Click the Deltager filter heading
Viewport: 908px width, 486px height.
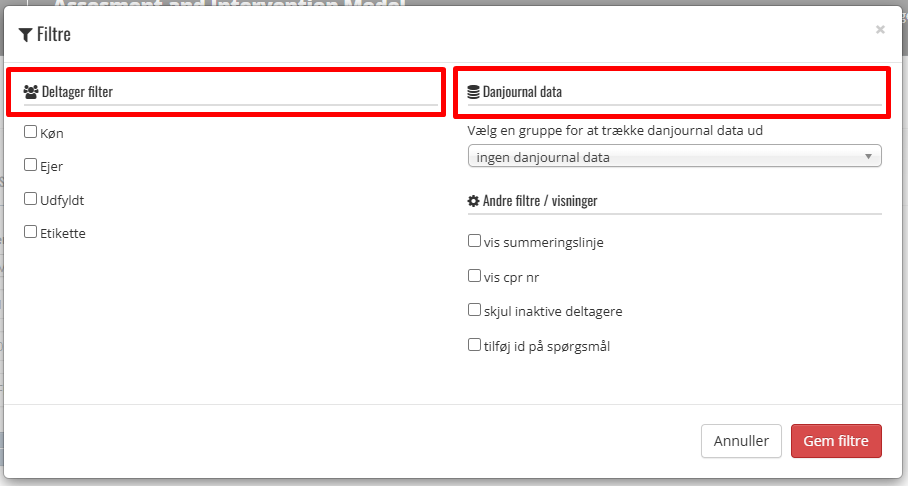tap(77, 92)
